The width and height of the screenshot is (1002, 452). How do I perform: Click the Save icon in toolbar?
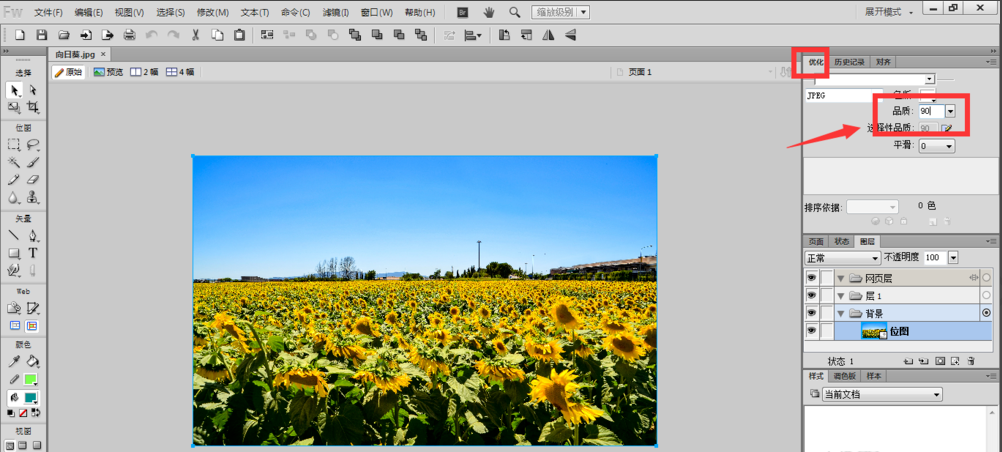click(x=41, y=35)
